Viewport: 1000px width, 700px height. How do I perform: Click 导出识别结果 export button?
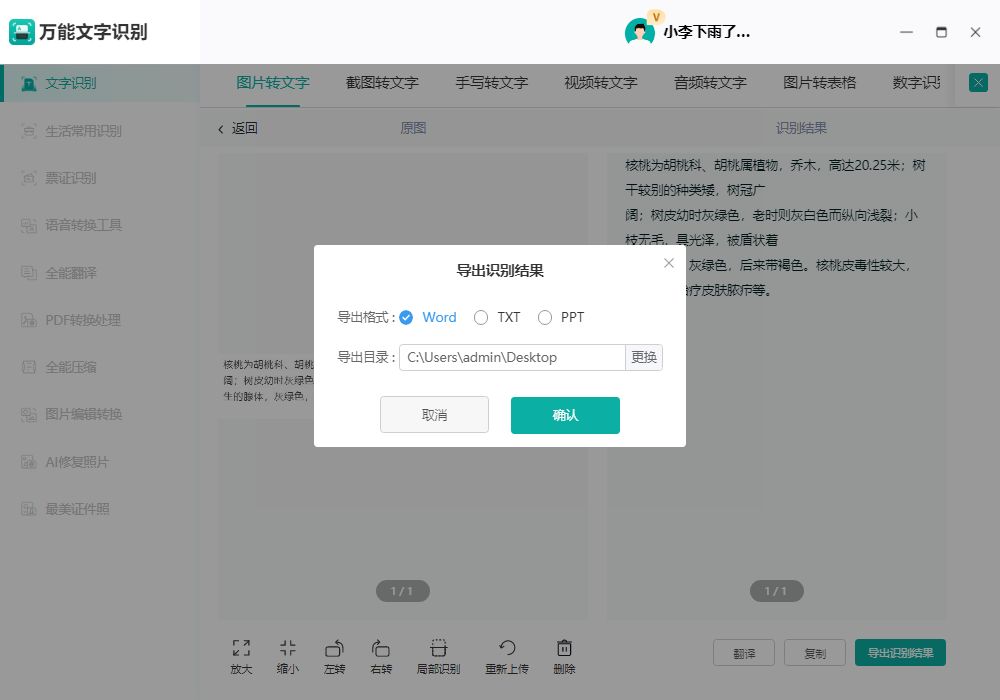[901, 653]
